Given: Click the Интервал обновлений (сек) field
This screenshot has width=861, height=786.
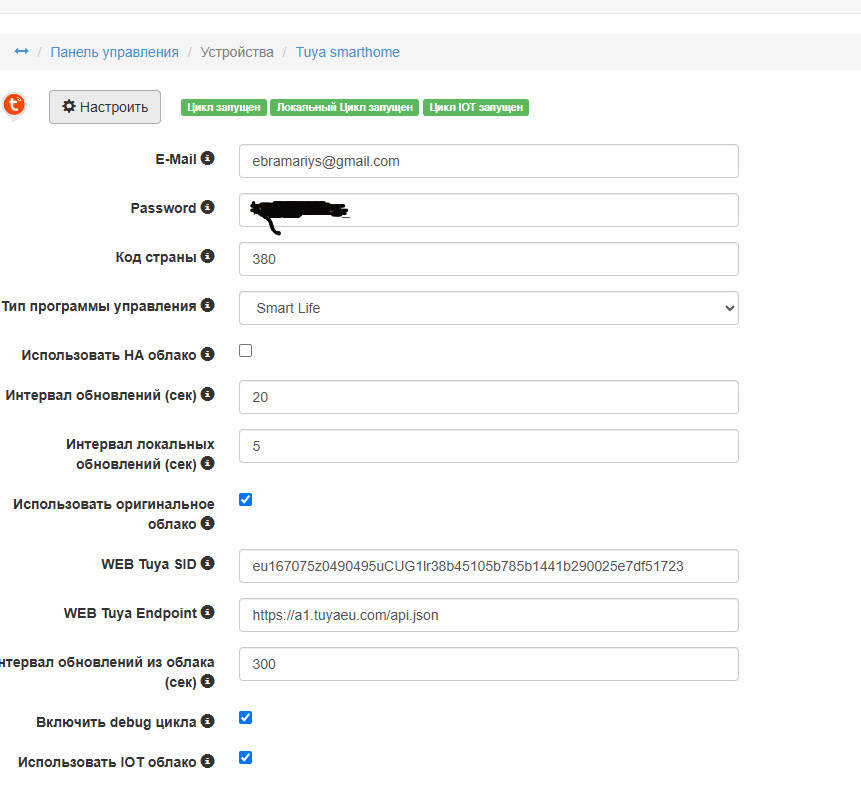Looking at the screenshot, I should coord(488,397).
